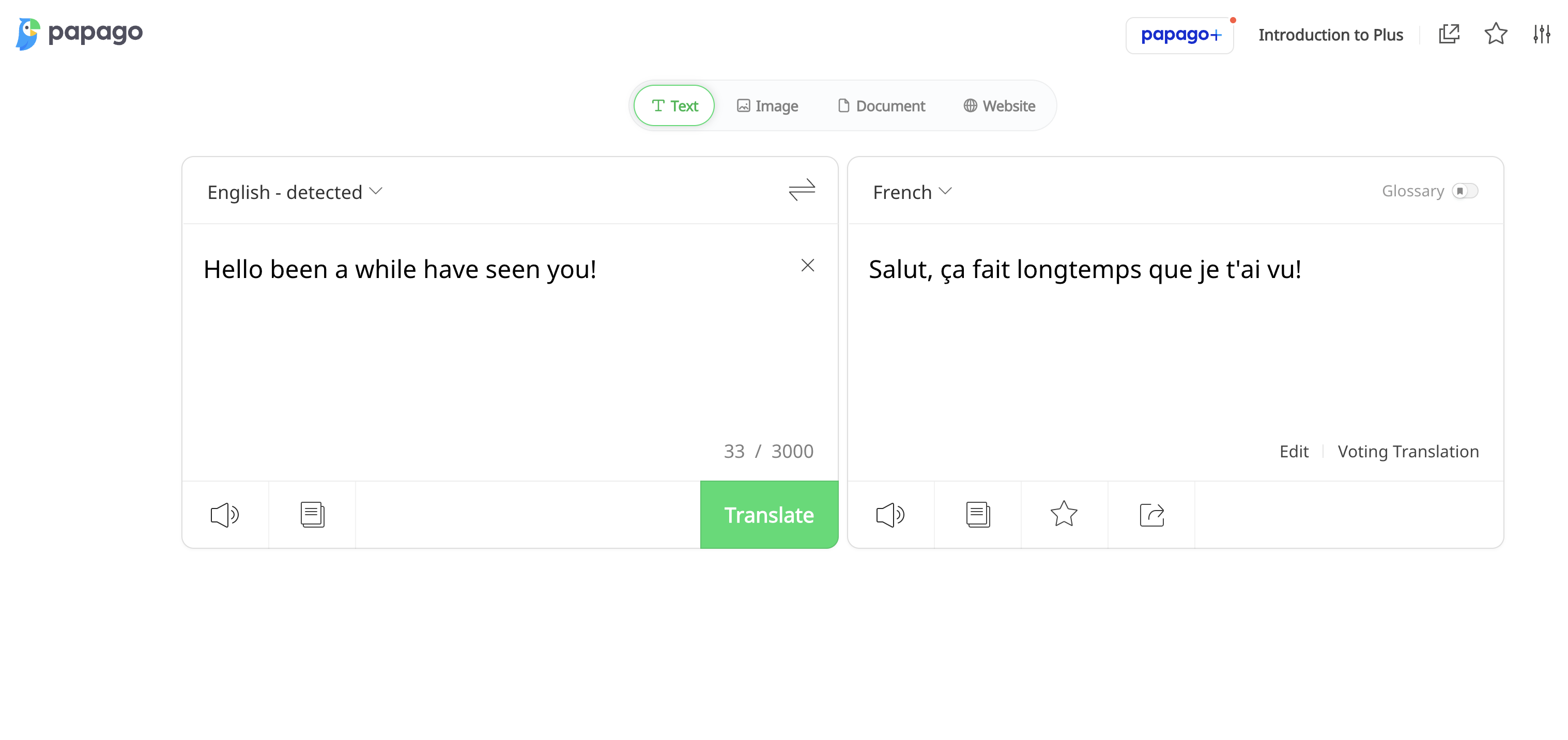Viewport: 1568px width, 740px height.
Task: Save the translation as a favorite
Action: [x=1064, y=514]
